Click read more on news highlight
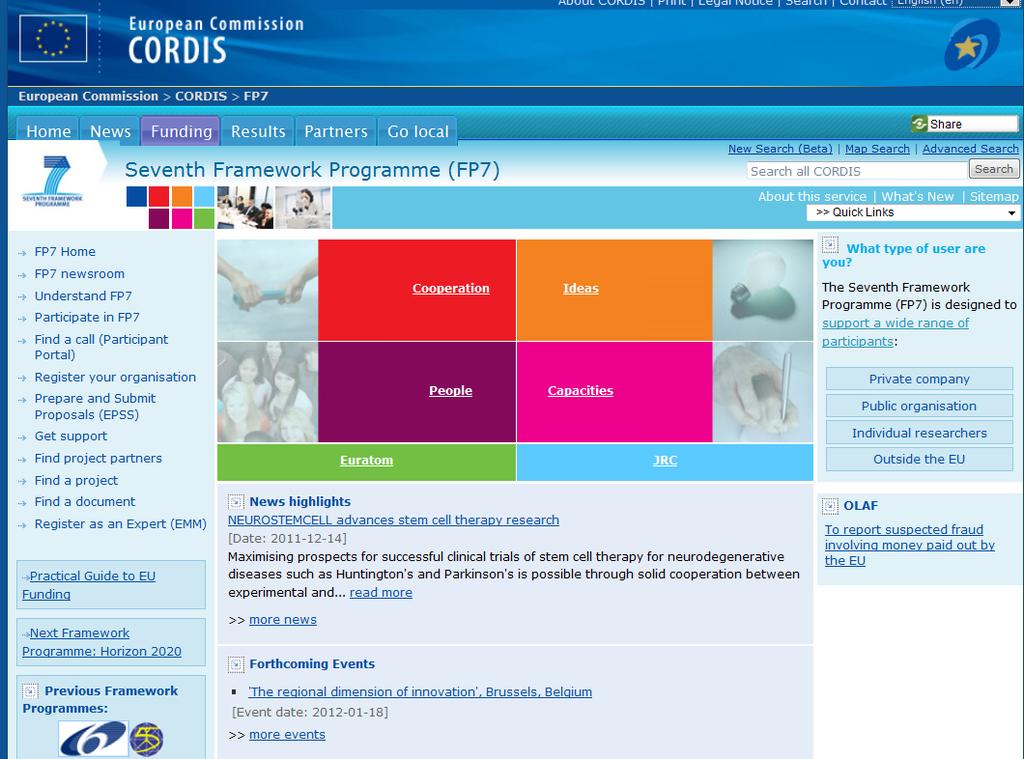The height and width of the screenshot is (759, 1024). 381,592
